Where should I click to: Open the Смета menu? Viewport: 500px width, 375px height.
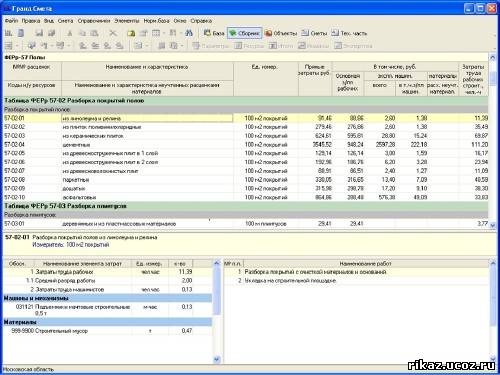tap(65, 21)
